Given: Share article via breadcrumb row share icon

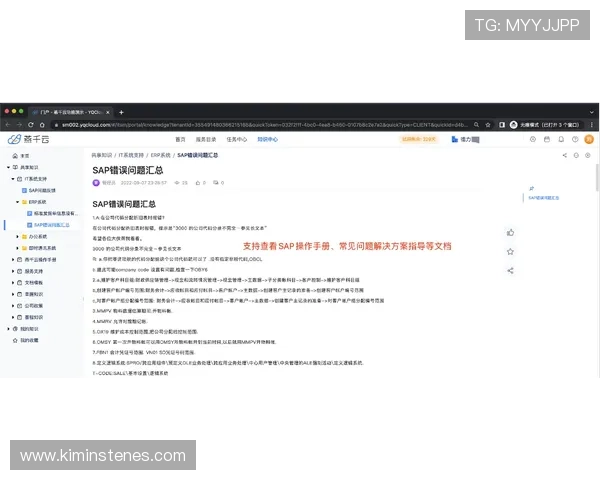Looking at the screenshot, I should 564,155.
